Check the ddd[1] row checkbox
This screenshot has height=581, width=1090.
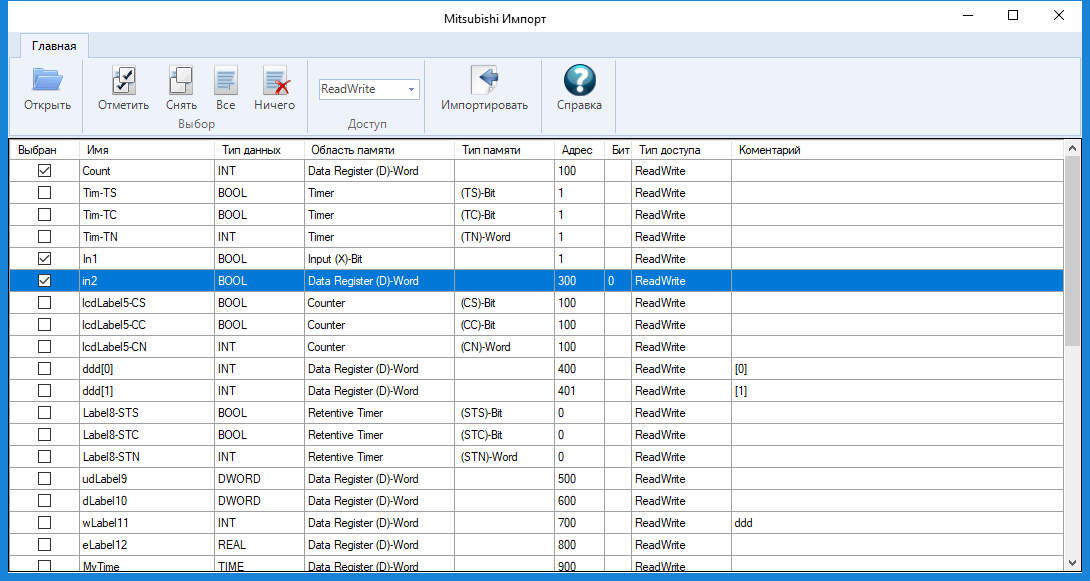point(44,391)
